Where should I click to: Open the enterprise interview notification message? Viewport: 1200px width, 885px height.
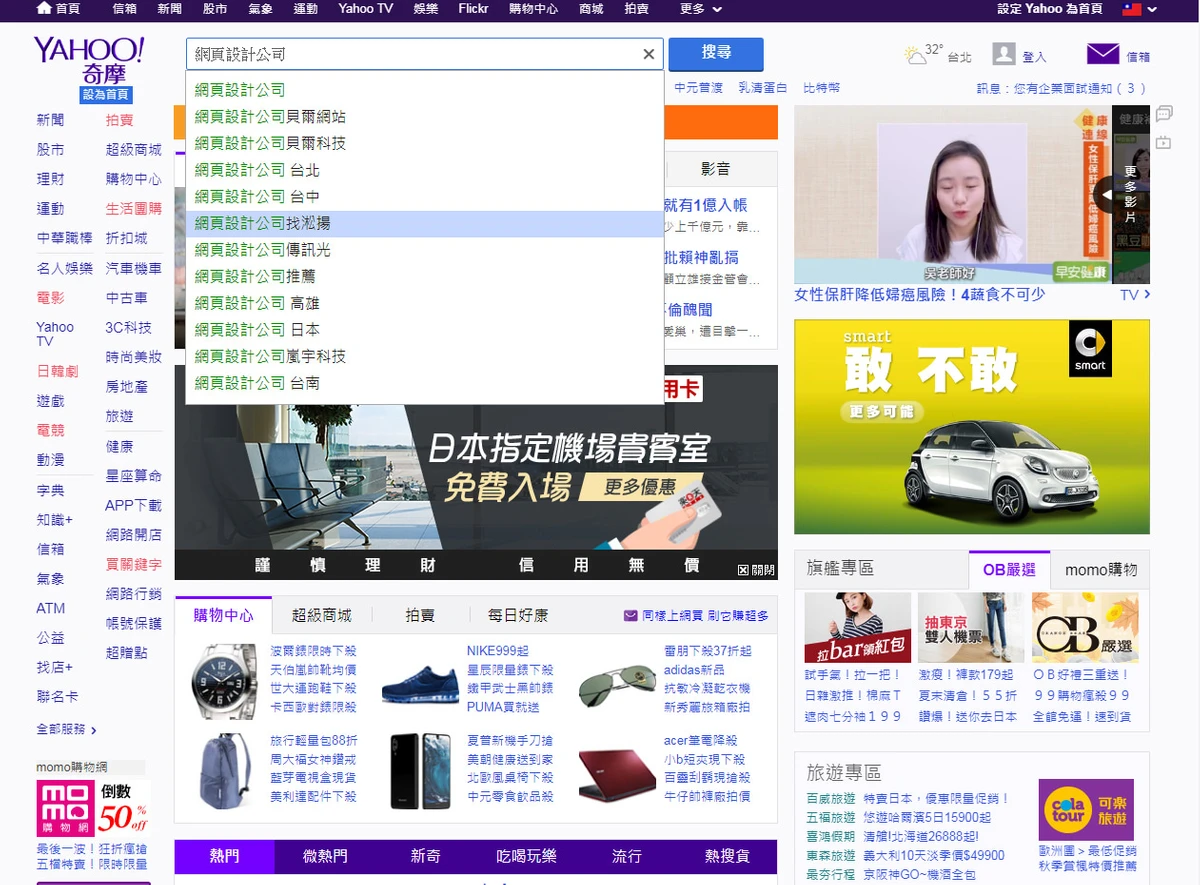click(1062, 88)
